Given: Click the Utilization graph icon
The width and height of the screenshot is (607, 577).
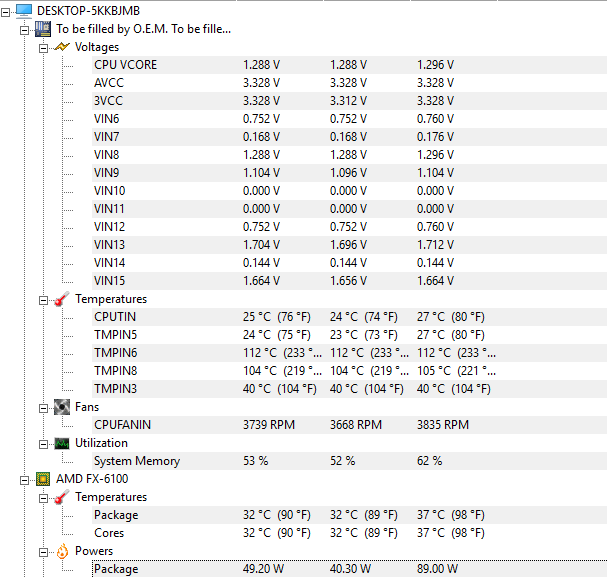Looking at the screenshot, I should point(62,443).
